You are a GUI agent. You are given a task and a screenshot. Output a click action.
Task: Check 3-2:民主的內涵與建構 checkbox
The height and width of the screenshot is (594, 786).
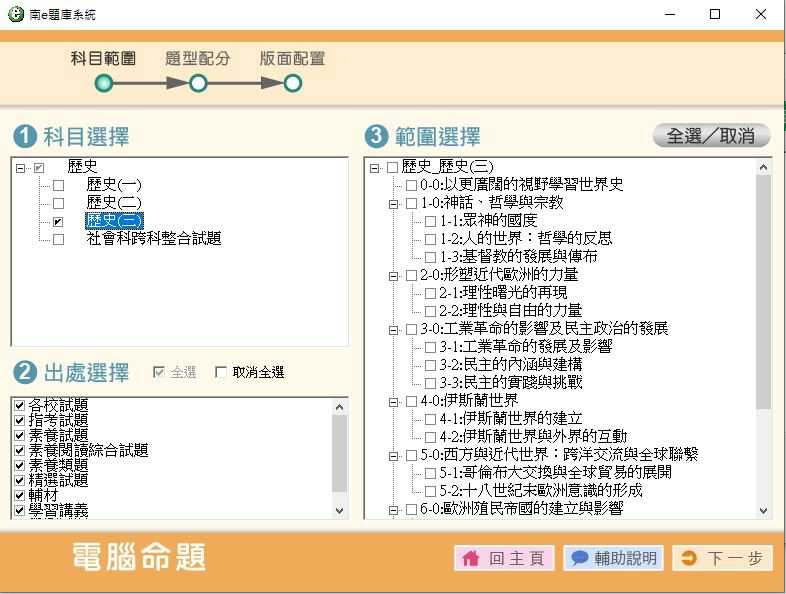click(430, 365)
